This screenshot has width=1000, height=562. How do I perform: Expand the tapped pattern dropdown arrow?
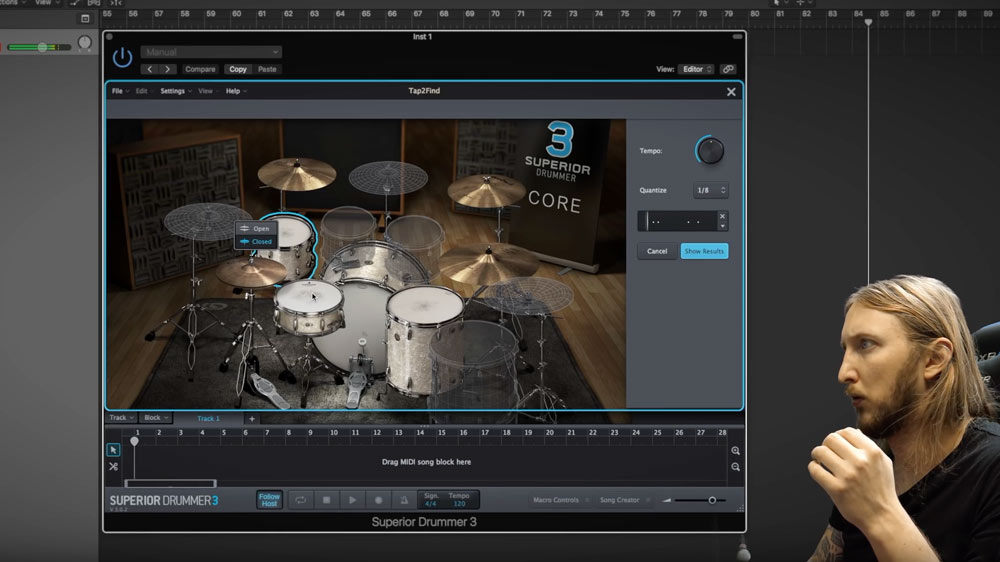coord(723,226)
